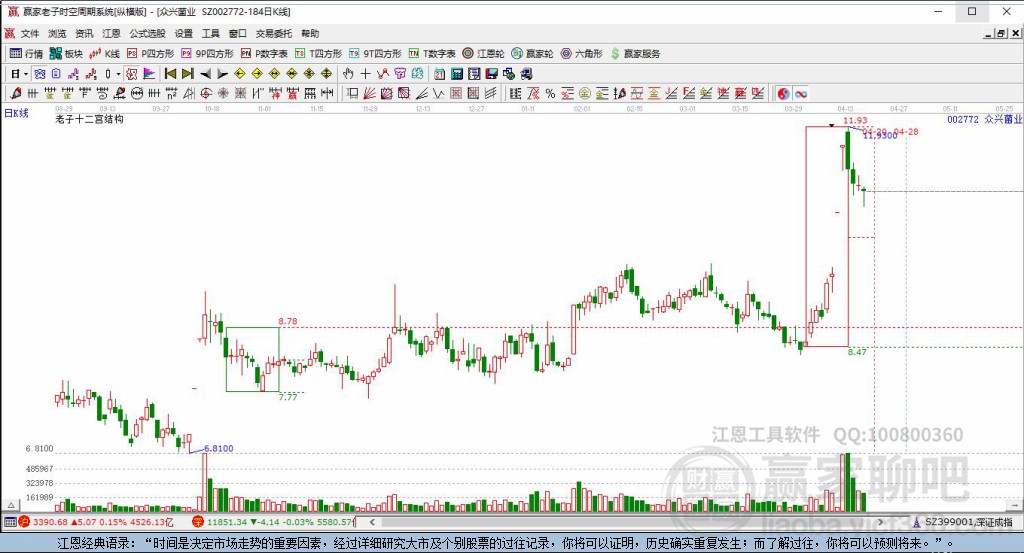Select the hand pan tool

click(348, 74)
